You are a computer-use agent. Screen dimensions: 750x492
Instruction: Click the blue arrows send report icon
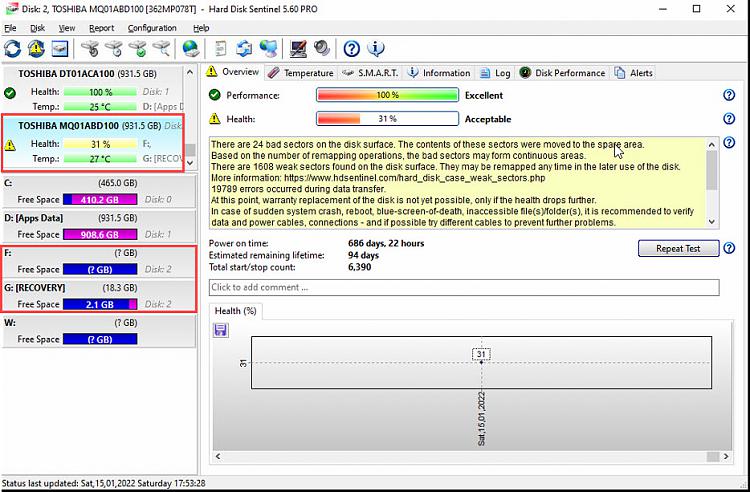(x=244, y=48)
